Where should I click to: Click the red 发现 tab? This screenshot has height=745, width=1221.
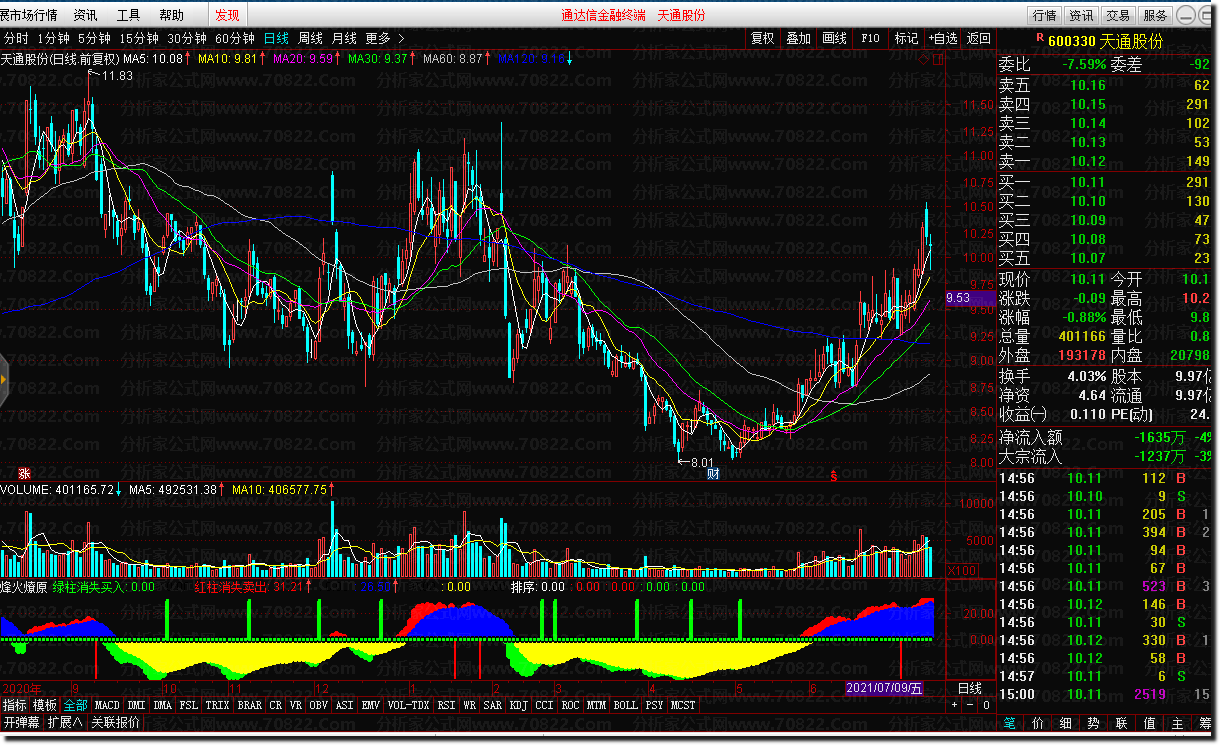click(x=228, y=15)
